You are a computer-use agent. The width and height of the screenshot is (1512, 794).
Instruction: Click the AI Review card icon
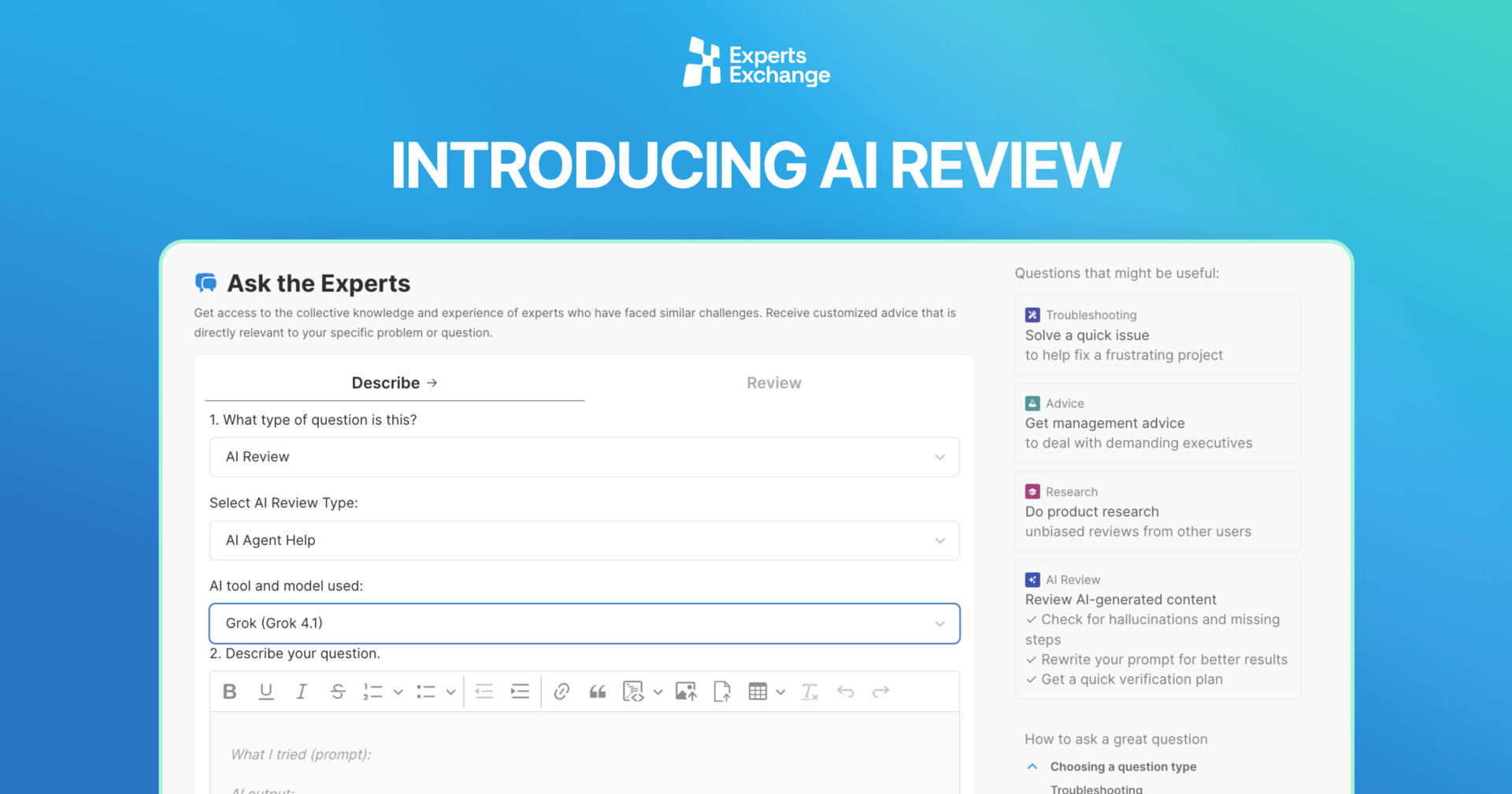[1032, 580]
